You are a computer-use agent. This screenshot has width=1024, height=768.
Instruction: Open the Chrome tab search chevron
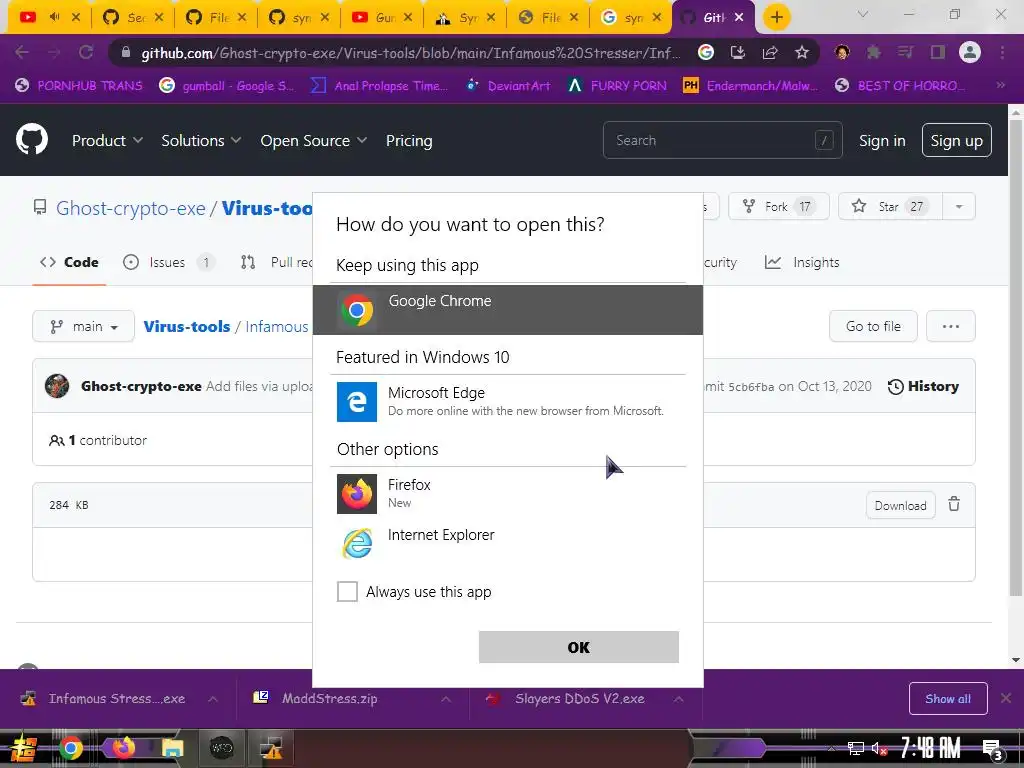click(862, 14)
